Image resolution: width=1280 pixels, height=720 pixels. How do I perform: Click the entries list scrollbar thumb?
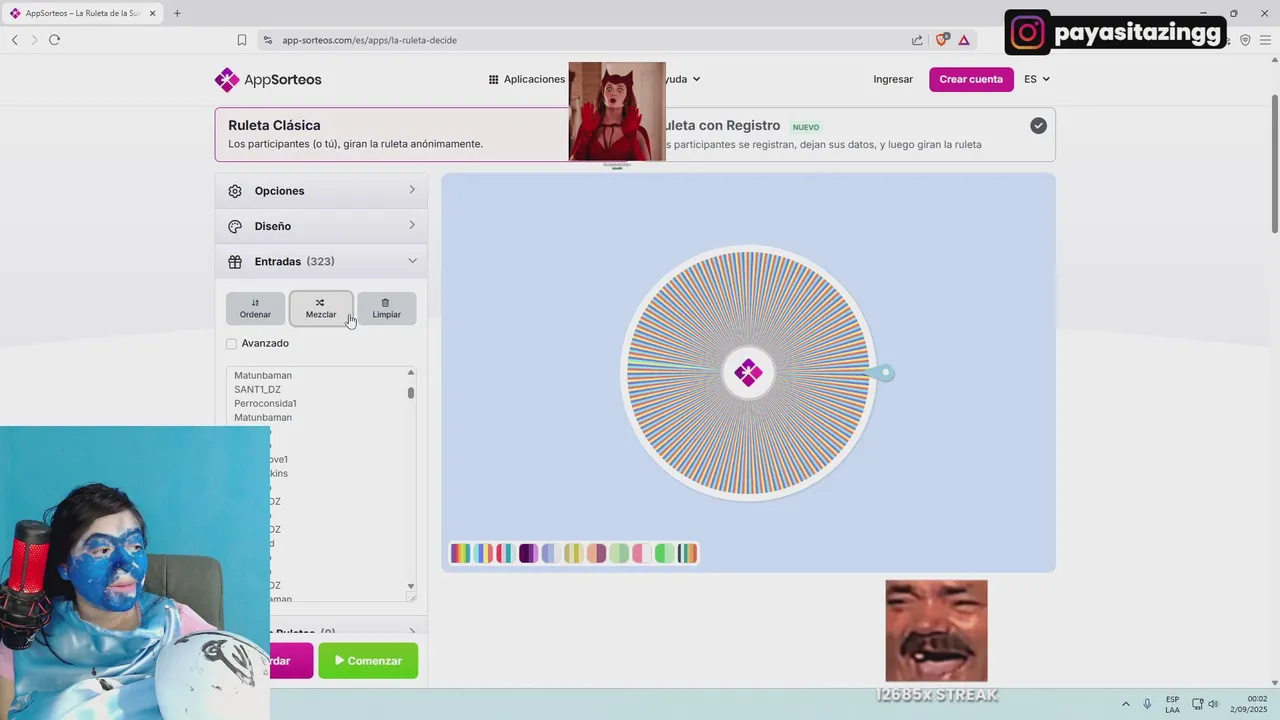tap(411, 393)
